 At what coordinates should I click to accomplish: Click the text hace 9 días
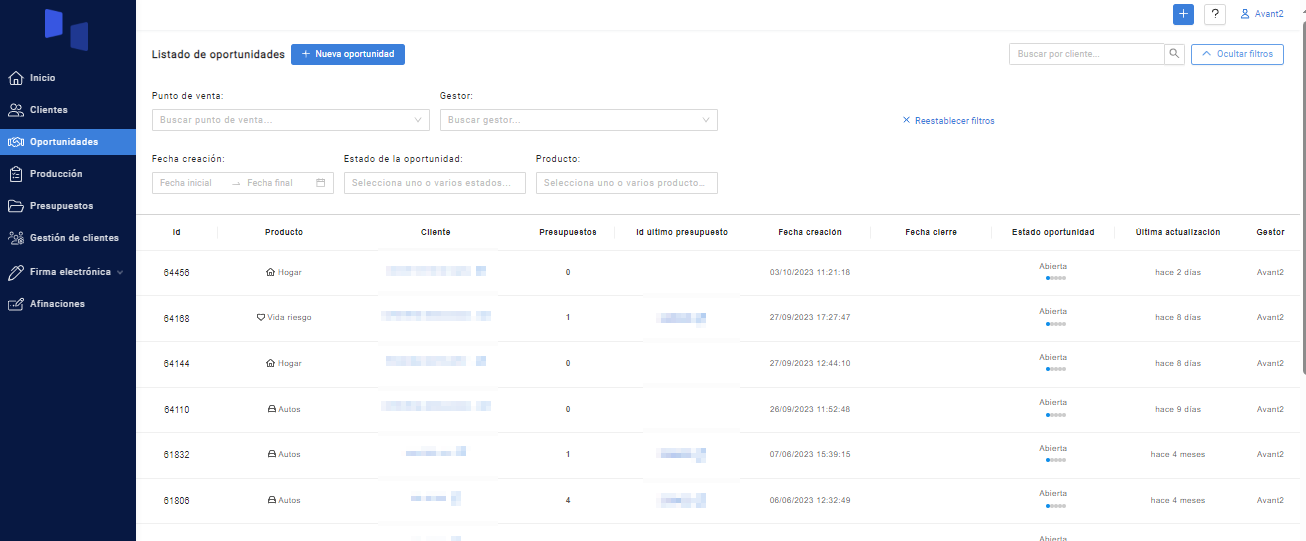pyautogui.click(x=1178, y=409)
